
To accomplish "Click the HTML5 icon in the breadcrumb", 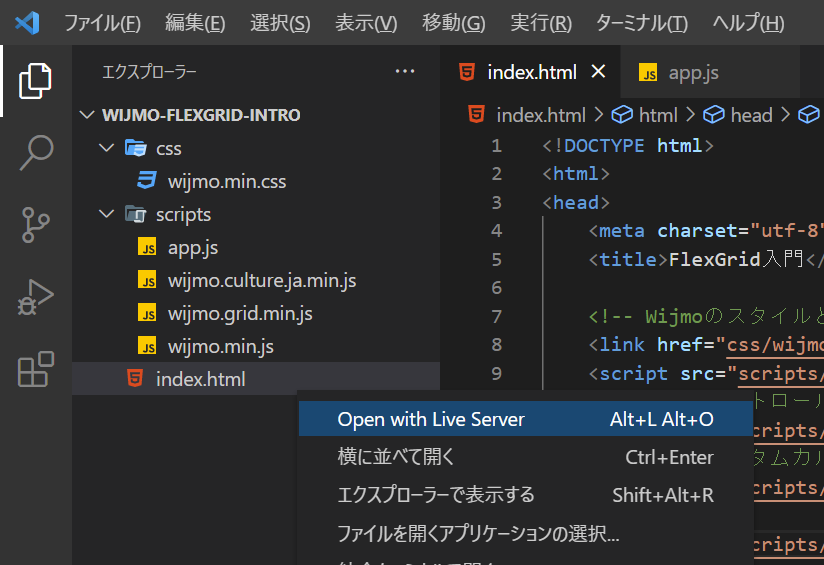I will [476, 114].
